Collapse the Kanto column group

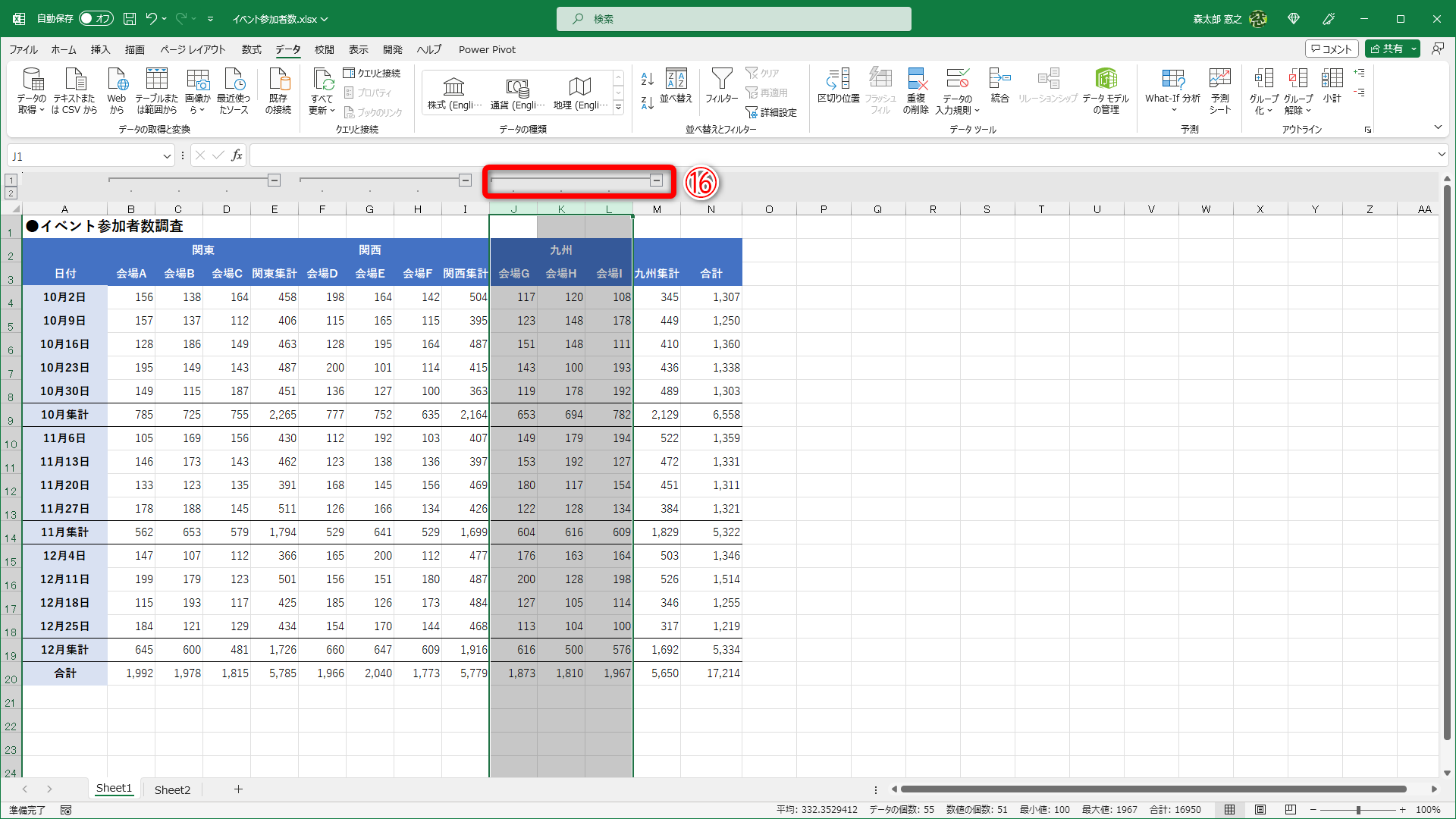(275, 180)
